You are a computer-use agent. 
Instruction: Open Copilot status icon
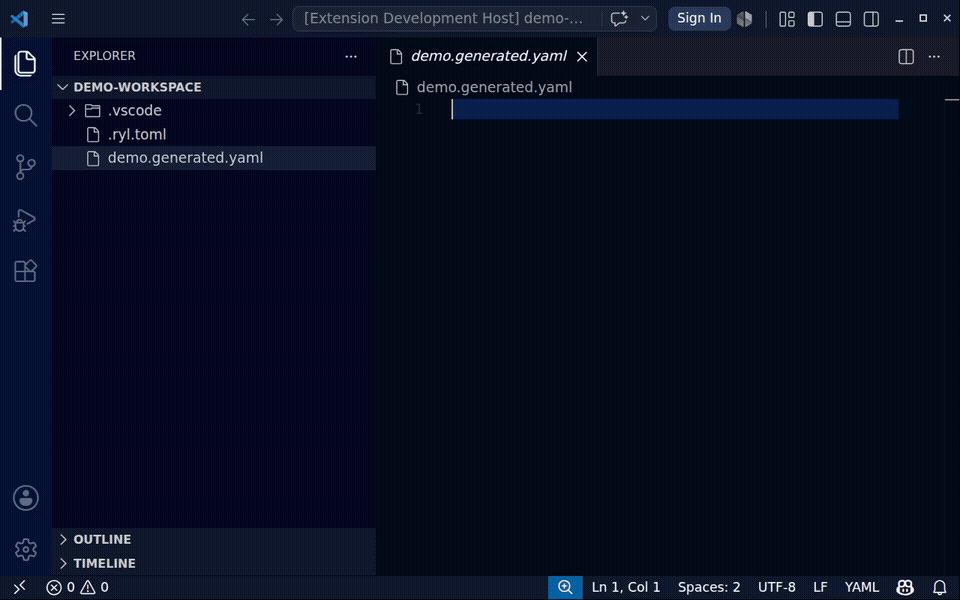tap(905, 588)
